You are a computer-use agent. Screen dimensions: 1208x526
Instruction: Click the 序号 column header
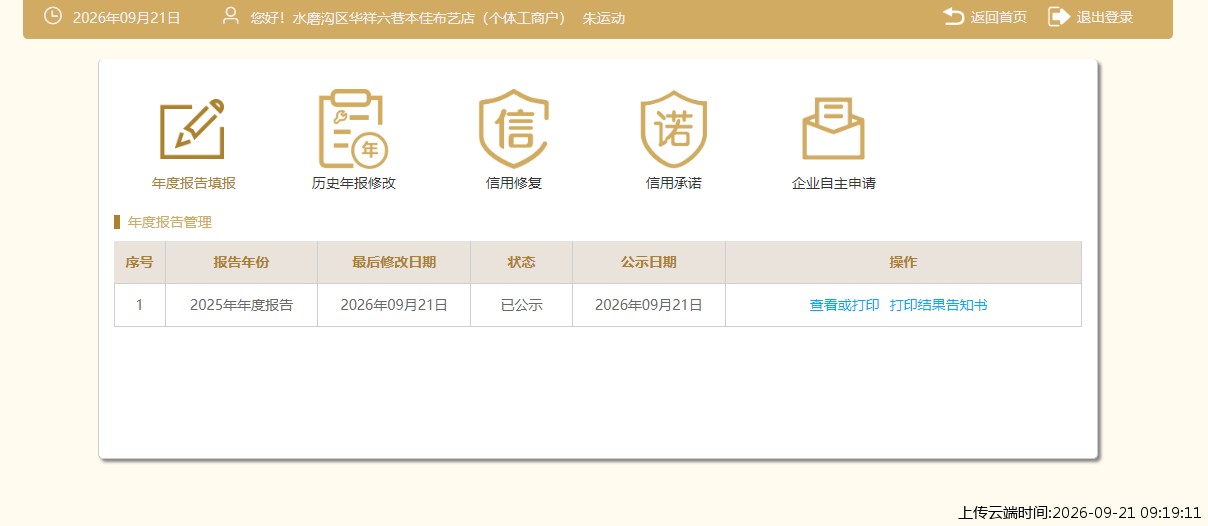139,262
